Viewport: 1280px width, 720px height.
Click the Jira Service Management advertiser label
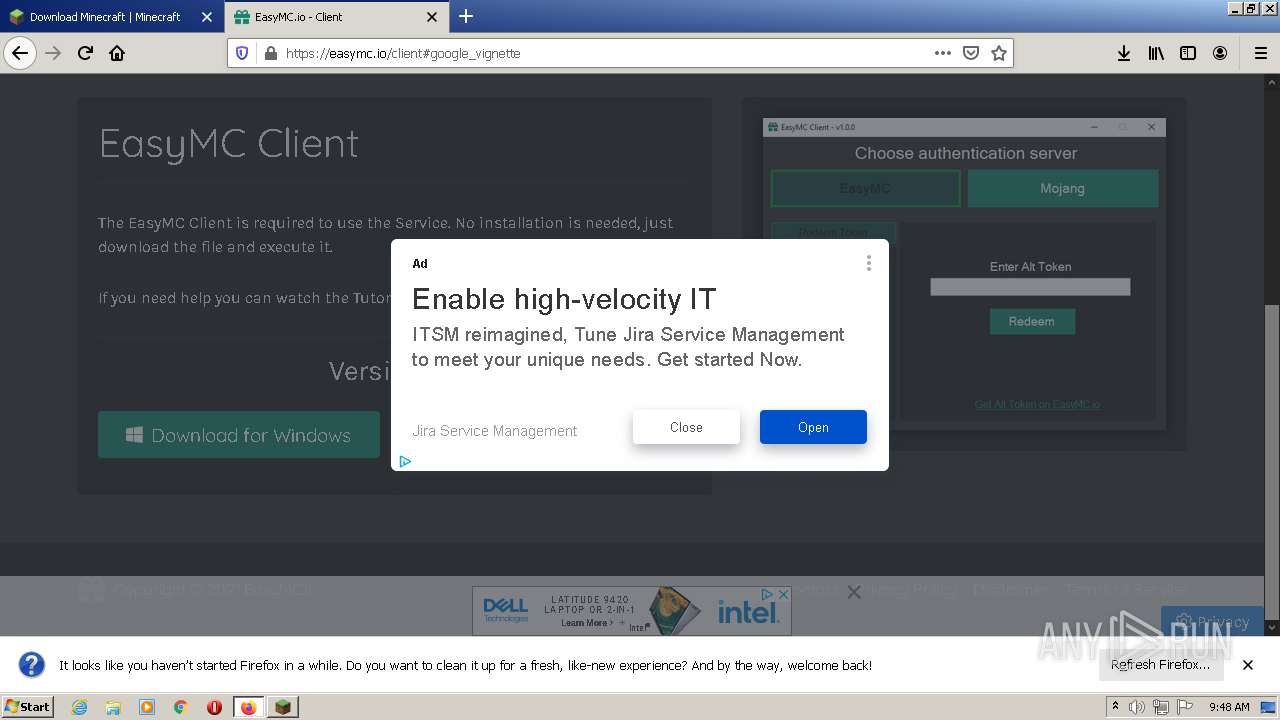click(x=495, y=431)
